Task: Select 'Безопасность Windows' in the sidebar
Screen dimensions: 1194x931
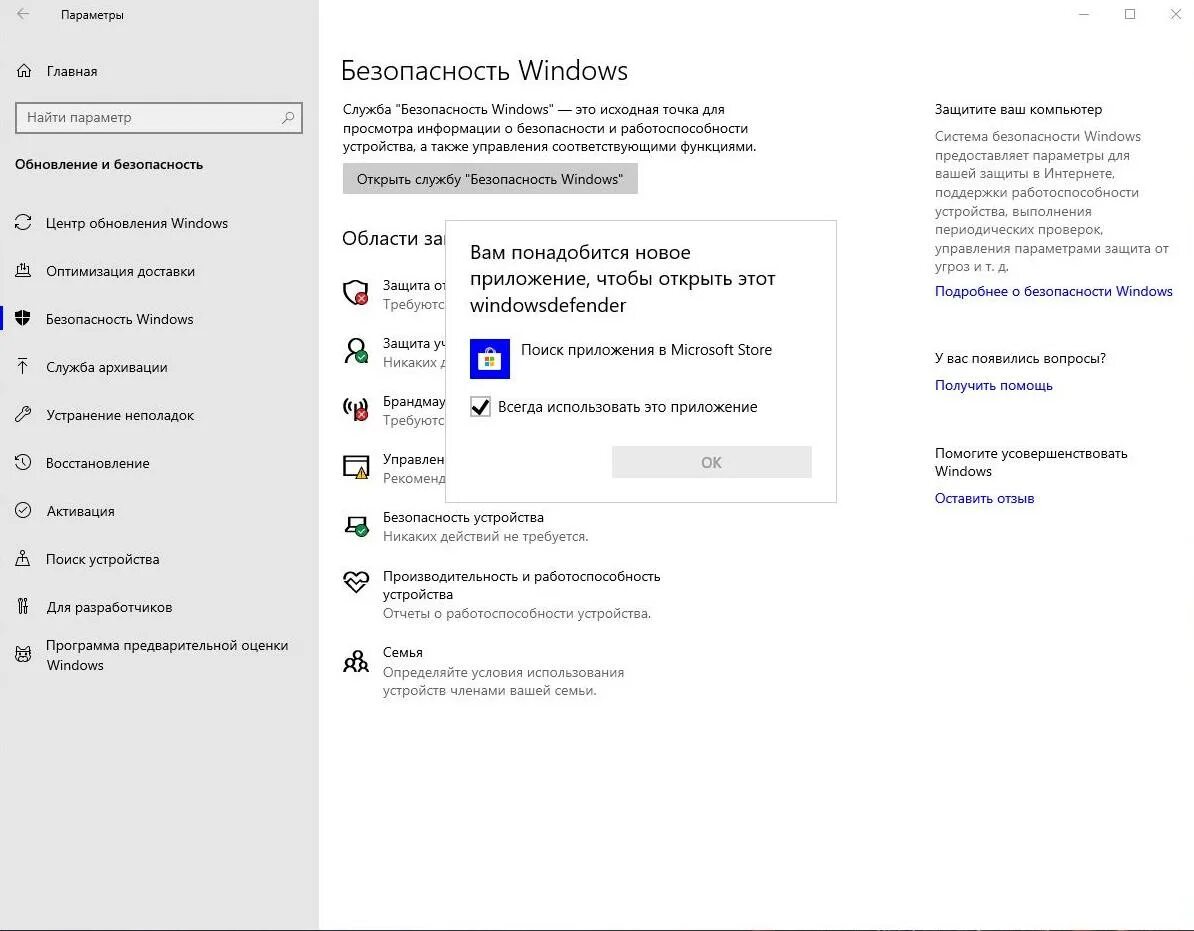Action: tap(120, 319)
